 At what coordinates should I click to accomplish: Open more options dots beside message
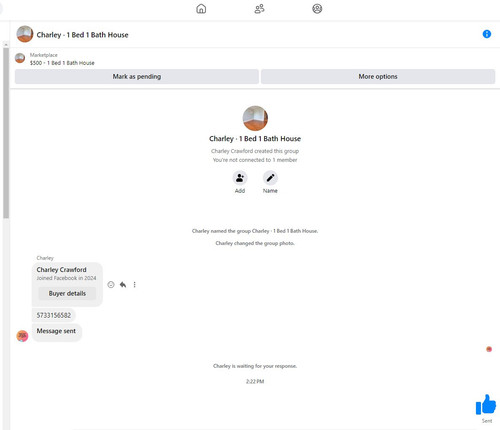pyautogui.click(x=134, y=285)
